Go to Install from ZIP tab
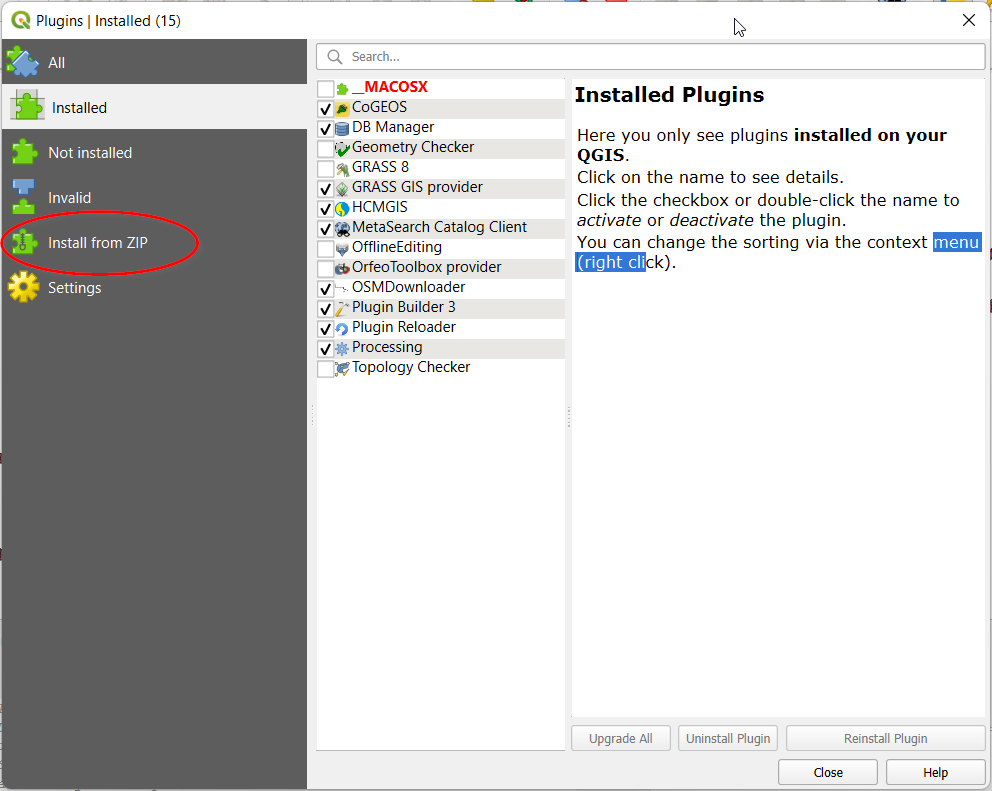Image resolution: width=992 pixels, height=791 pixels. [x=154, y=242]
